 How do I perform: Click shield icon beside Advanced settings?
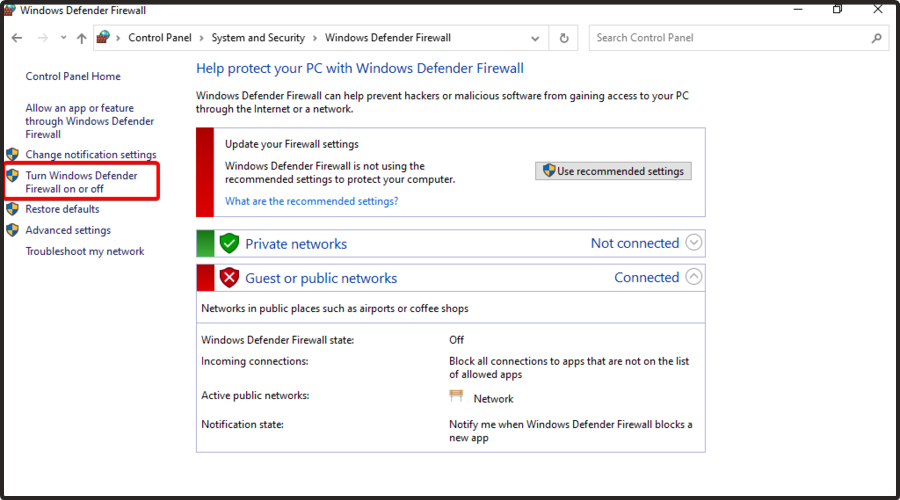pyautogui.click(x=12, y=230)
